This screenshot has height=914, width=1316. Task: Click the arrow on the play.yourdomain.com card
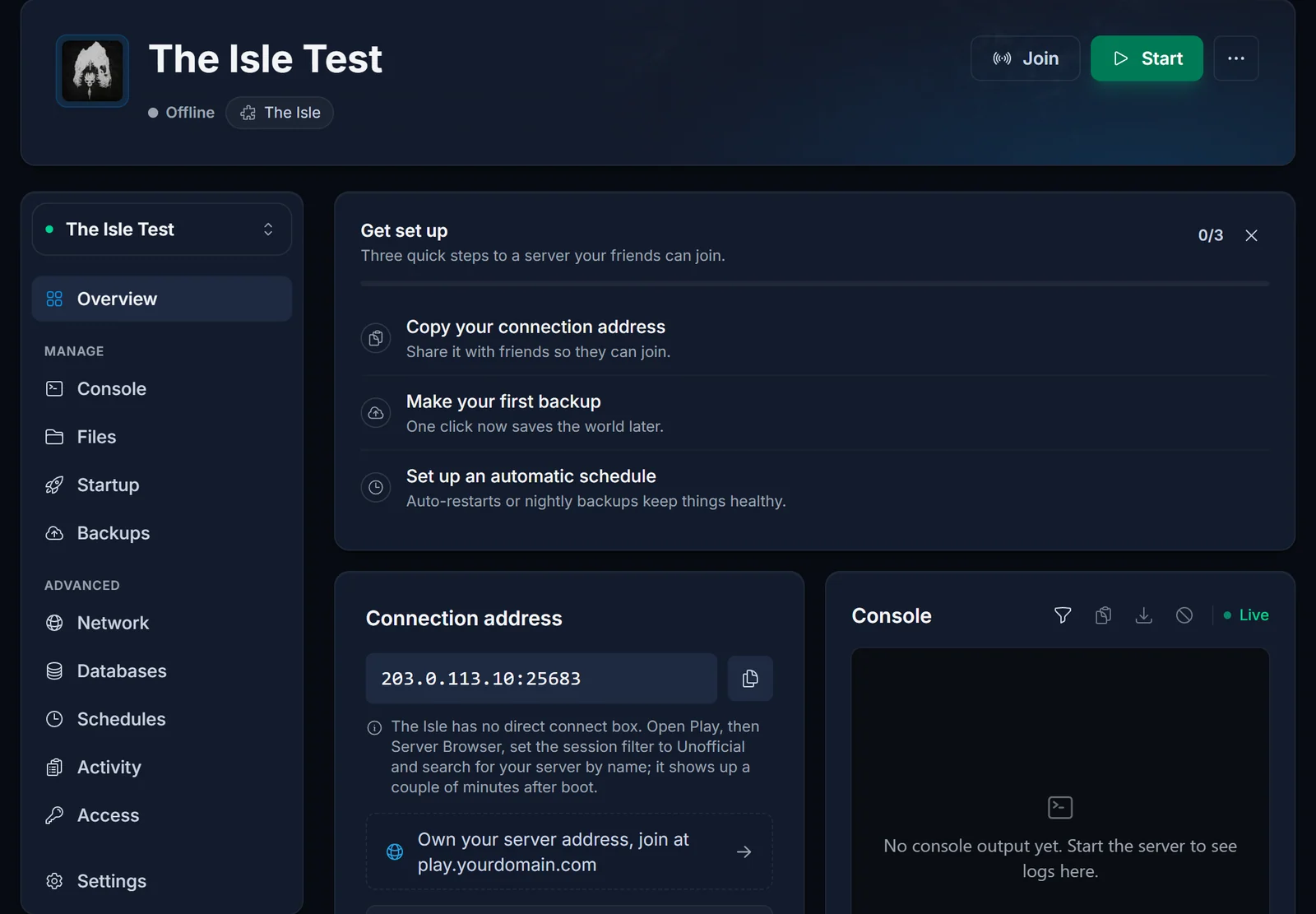(744, 852)
